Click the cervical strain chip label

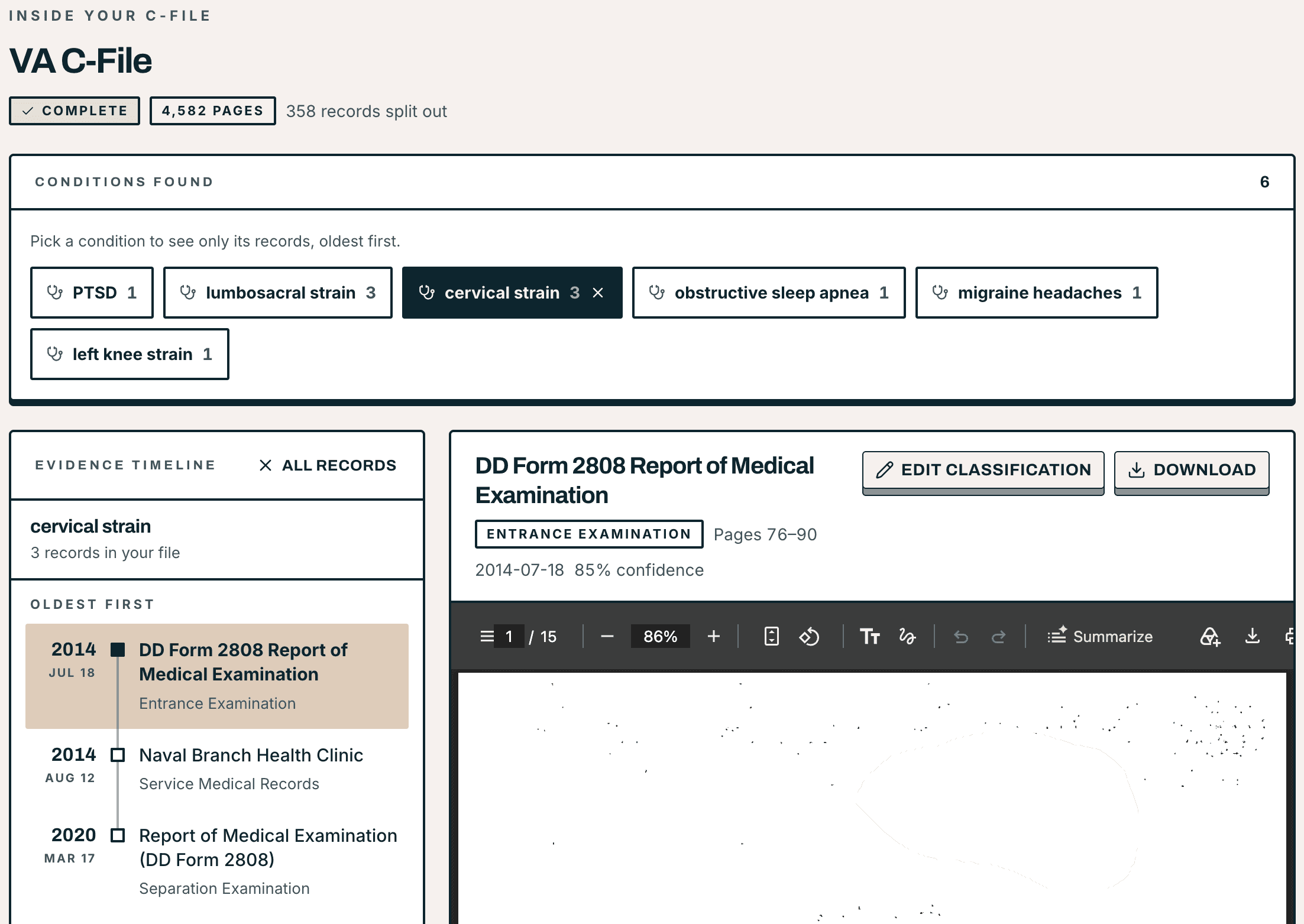pyautogui.click(x=502, y=293)
